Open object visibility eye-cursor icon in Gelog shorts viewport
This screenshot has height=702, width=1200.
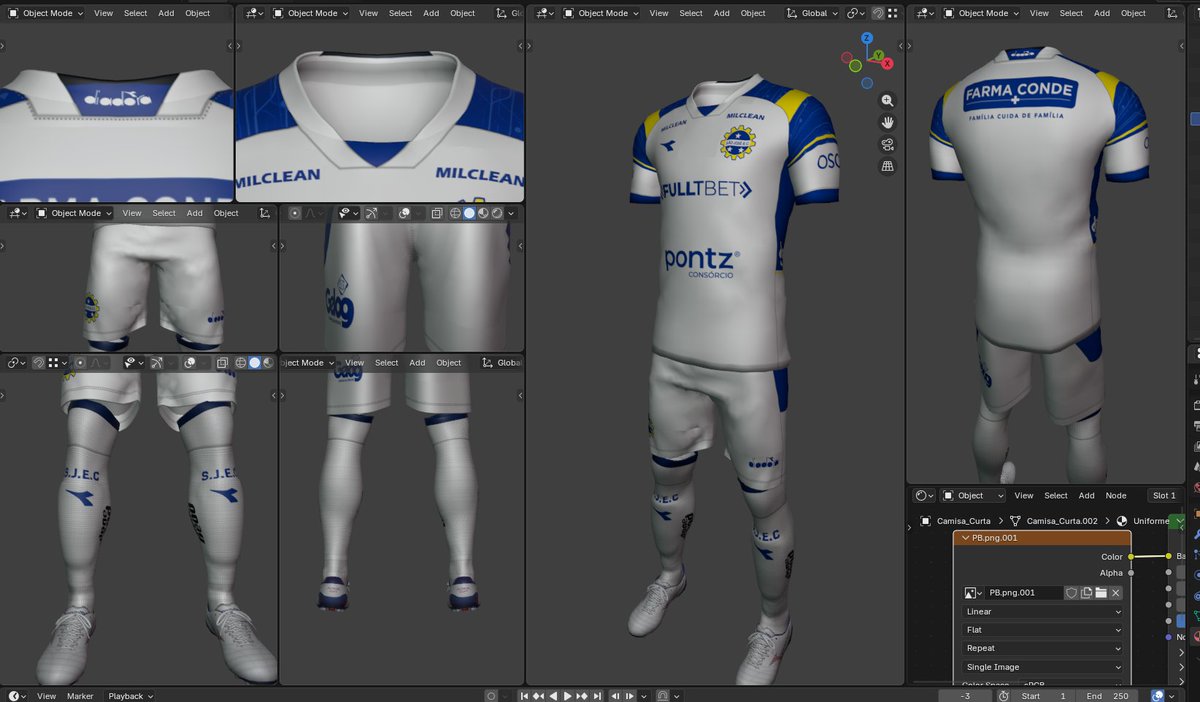pos(347,213)
